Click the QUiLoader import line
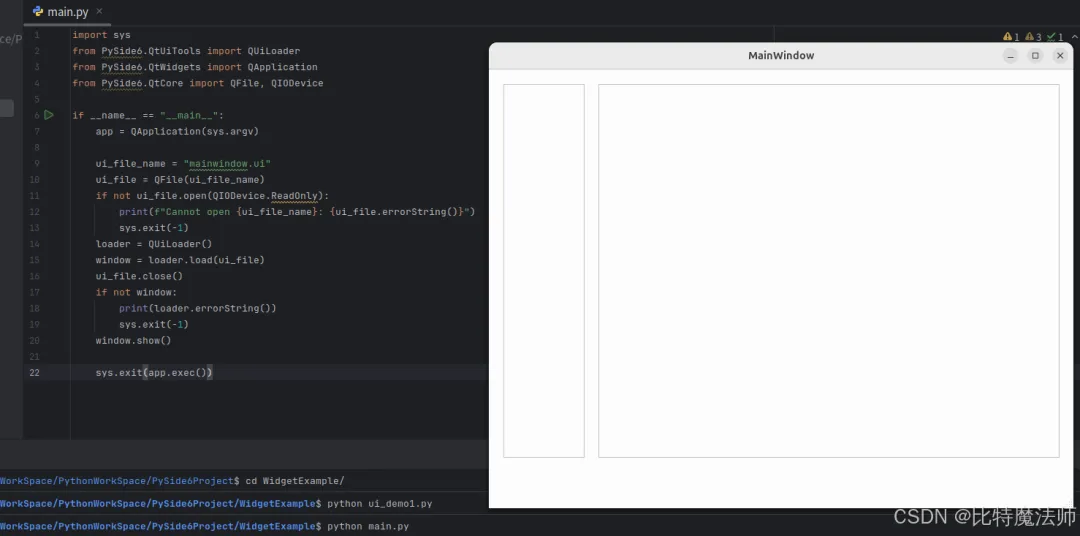The height and width of the screenshot is (536, 1080). pyautogui.click(x=186, y=51)
